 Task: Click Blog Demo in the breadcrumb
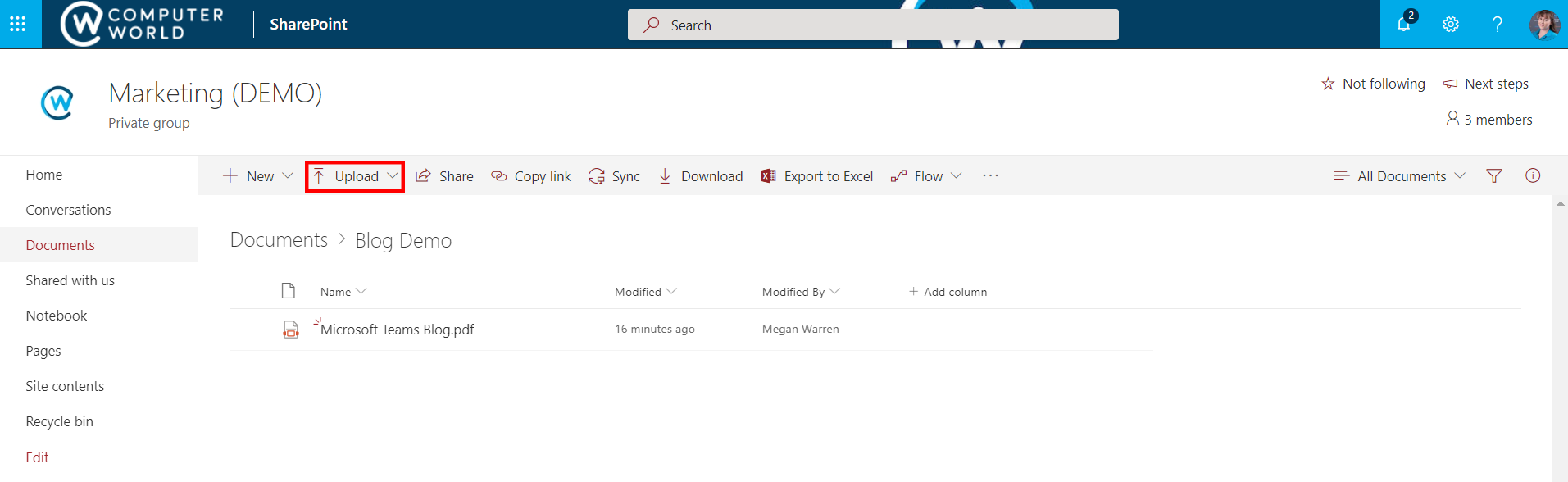coord(403,240)
